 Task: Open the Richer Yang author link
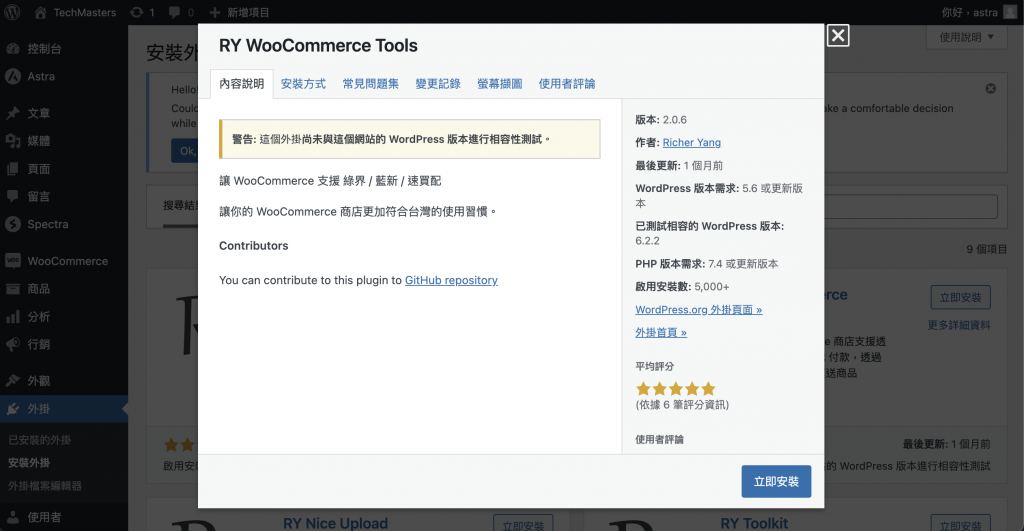click(692, 142)
